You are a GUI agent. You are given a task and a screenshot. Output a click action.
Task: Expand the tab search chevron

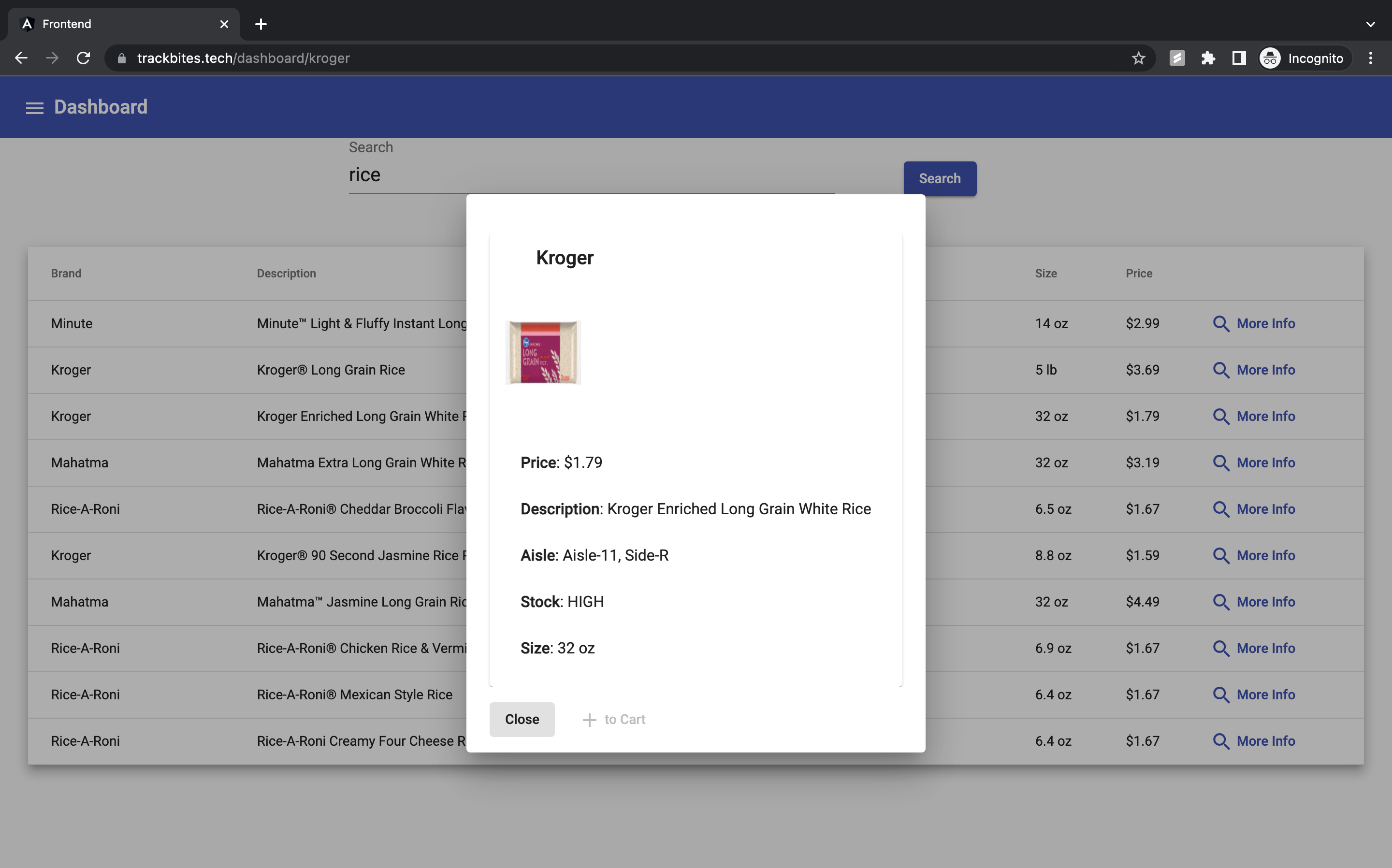(x=1370, y=24)
